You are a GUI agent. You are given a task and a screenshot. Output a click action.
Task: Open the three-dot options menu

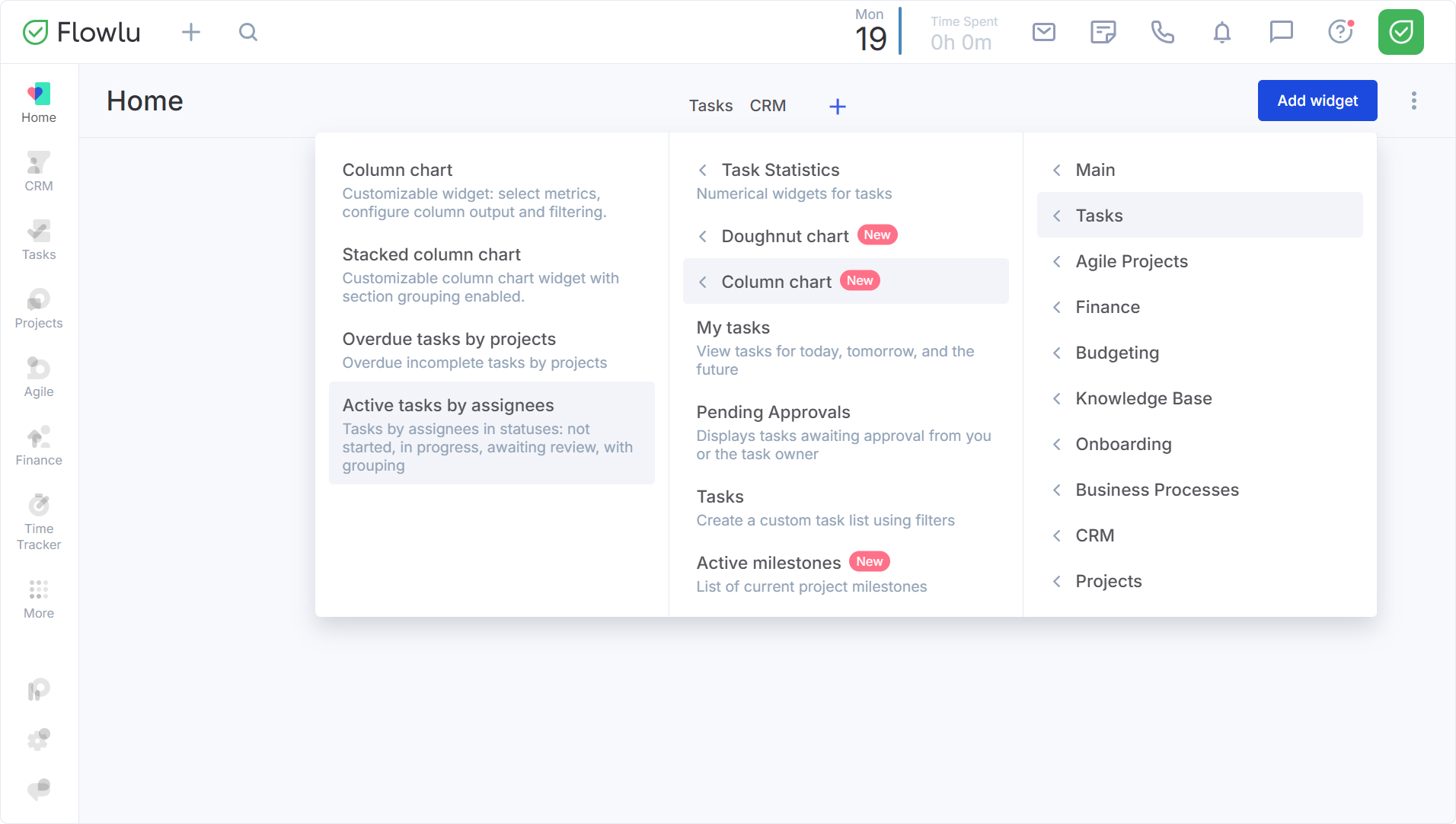tap(1413, 101)
